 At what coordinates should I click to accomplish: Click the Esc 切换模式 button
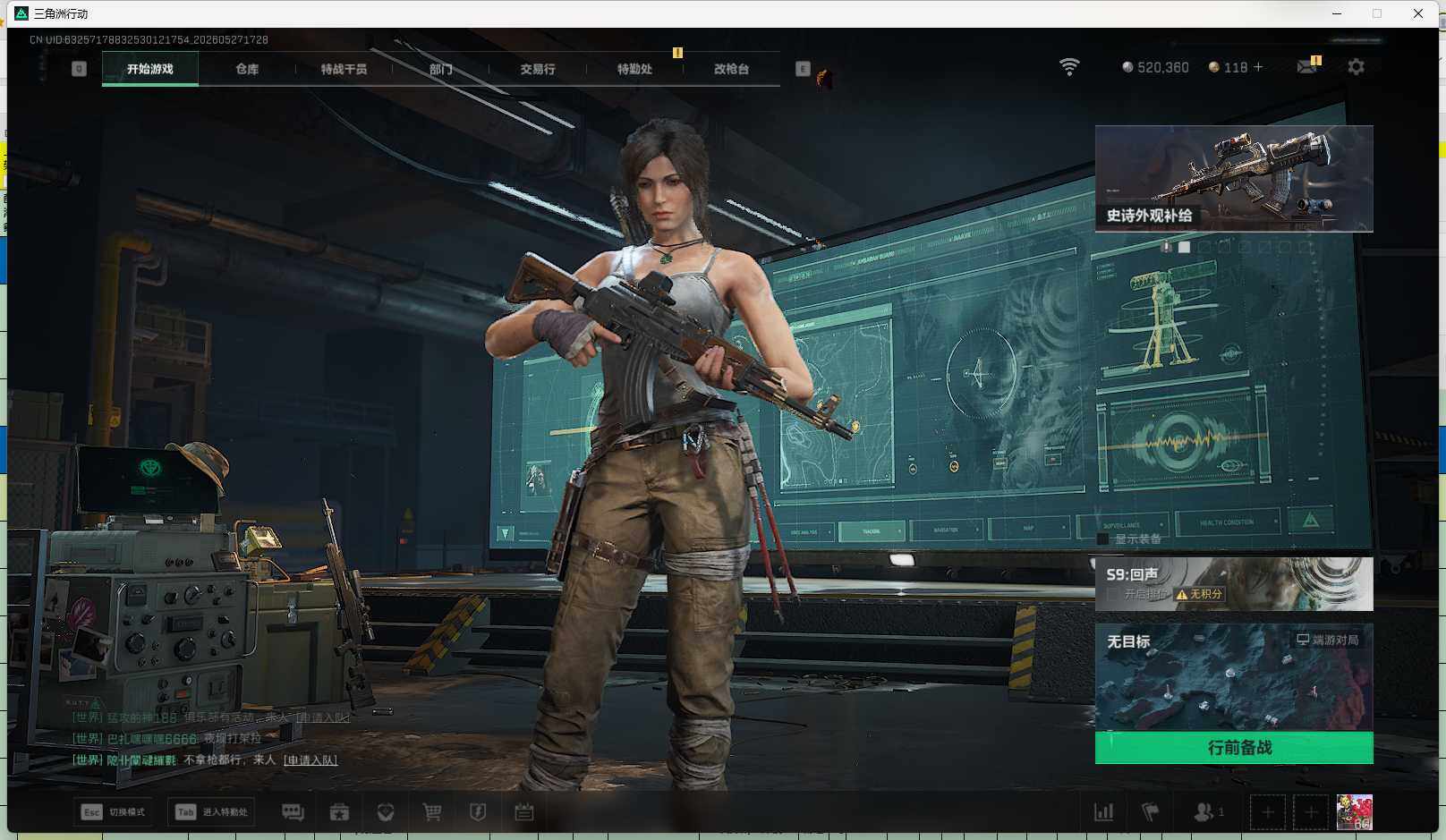point(114,812)
